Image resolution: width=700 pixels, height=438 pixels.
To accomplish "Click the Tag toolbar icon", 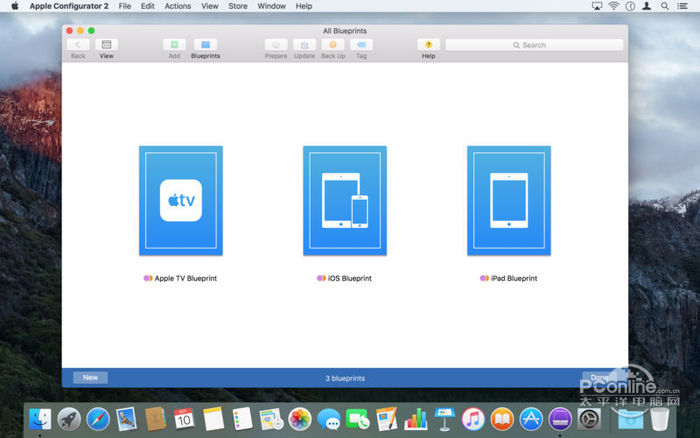I will pos(361,45).
